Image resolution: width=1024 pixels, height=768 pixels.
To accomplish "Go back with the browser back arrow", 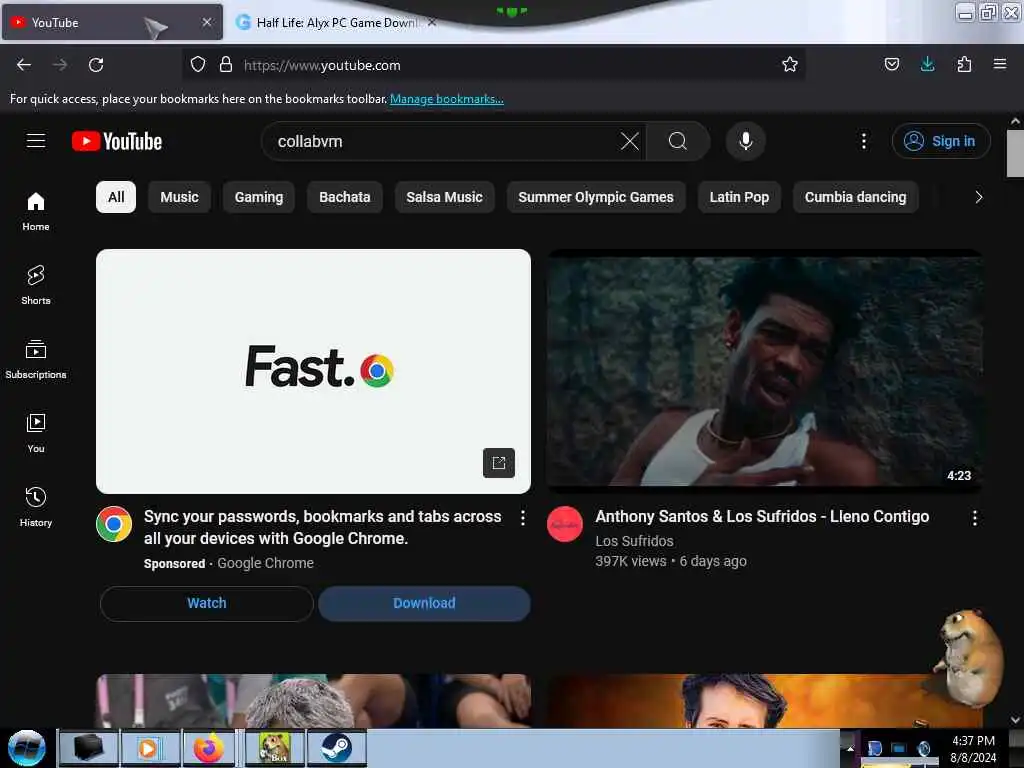I will [24, 65].
